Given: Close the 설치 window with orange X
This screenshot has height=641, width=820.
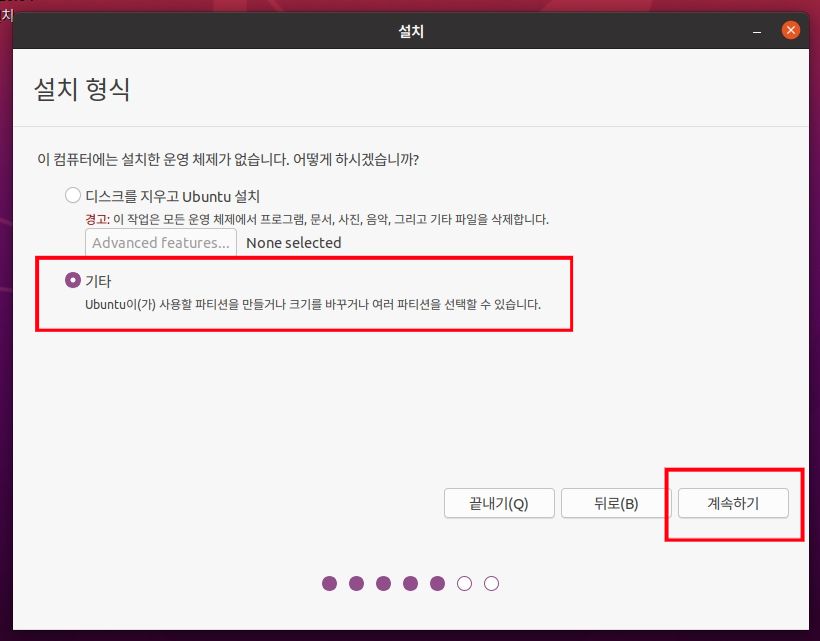Looking at the screenshot, I should point(791,30).
